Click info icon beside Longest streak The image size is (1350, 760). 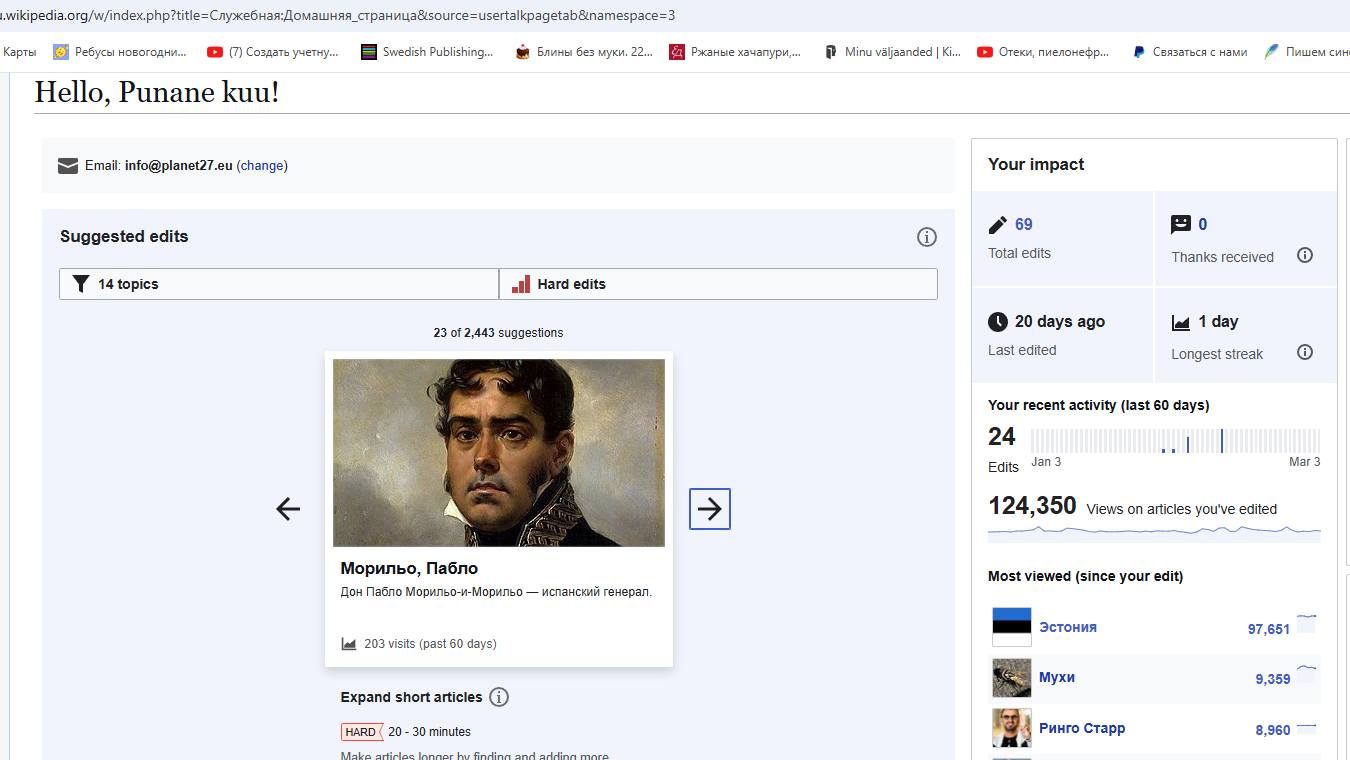pos(1304,352)
